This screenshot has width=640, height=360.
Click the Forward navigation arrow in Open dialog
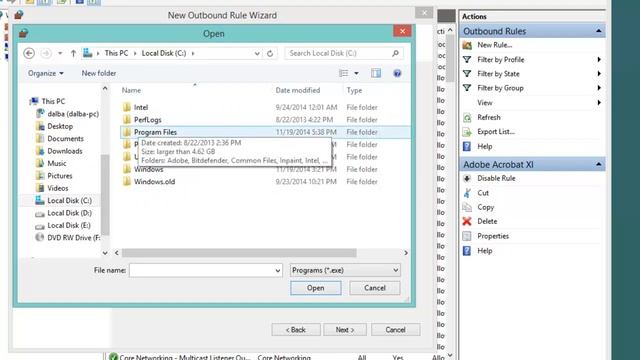tap(46, 53)
